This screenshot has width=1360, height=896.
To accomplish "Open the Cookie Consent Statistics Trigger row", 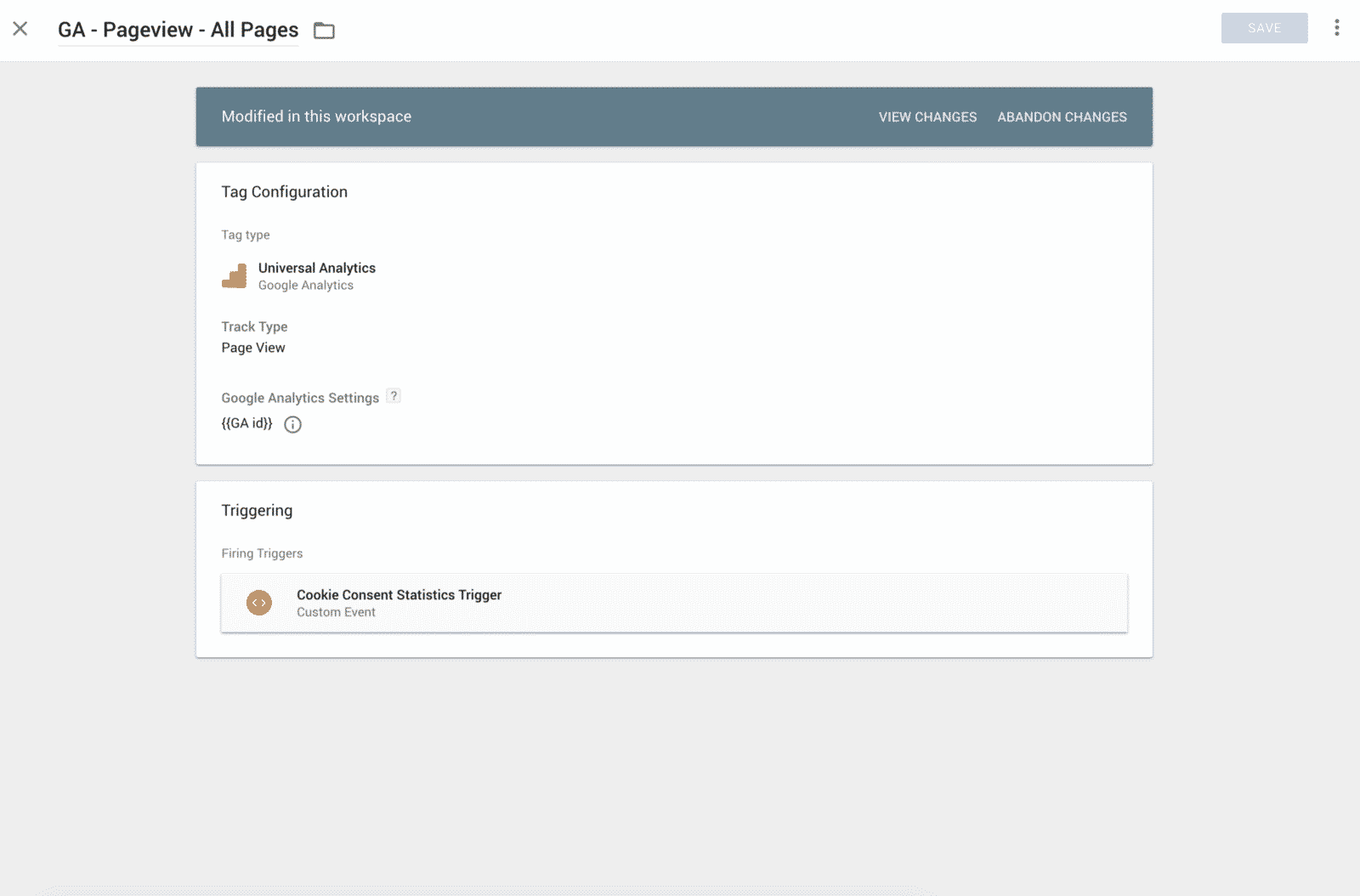I will 674,603.
